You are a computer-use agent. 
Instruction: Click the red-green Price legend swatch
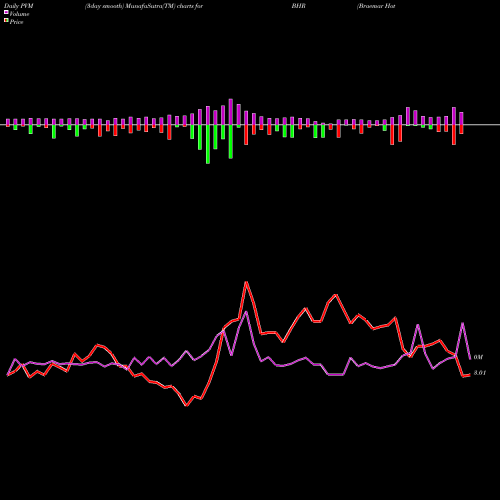click(6, 21)
